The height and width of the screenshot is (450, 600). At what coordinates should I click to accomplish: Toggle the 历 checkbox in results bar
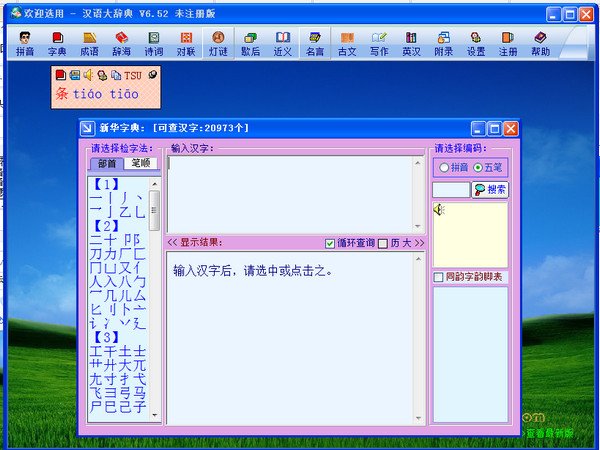pos(383,243)
